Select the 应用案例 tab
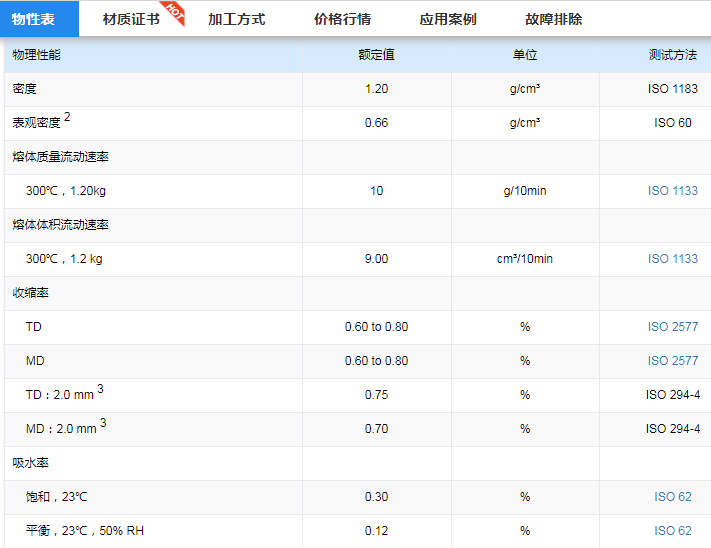This screenshot has height=548, width=711. pos(448,19)
